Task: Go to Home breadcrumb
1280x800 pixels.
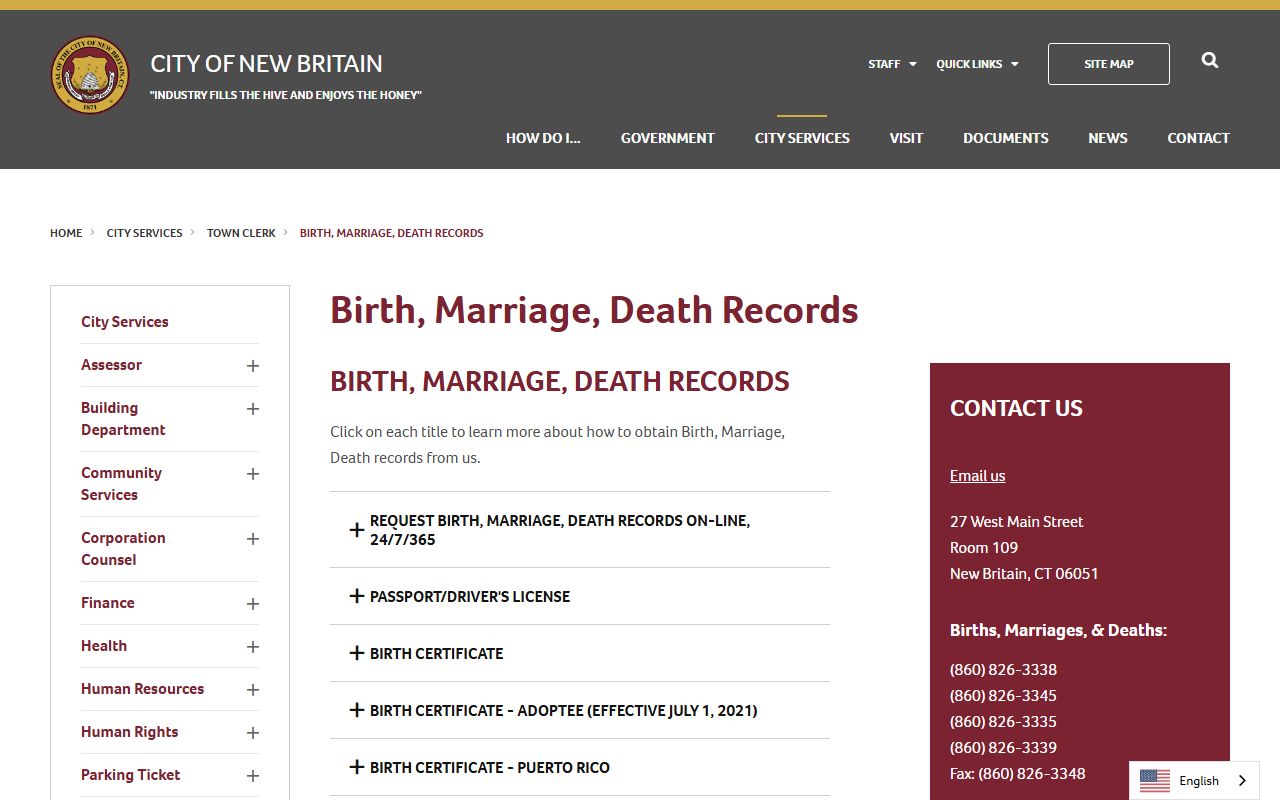Action: click(x=66, y=233)
